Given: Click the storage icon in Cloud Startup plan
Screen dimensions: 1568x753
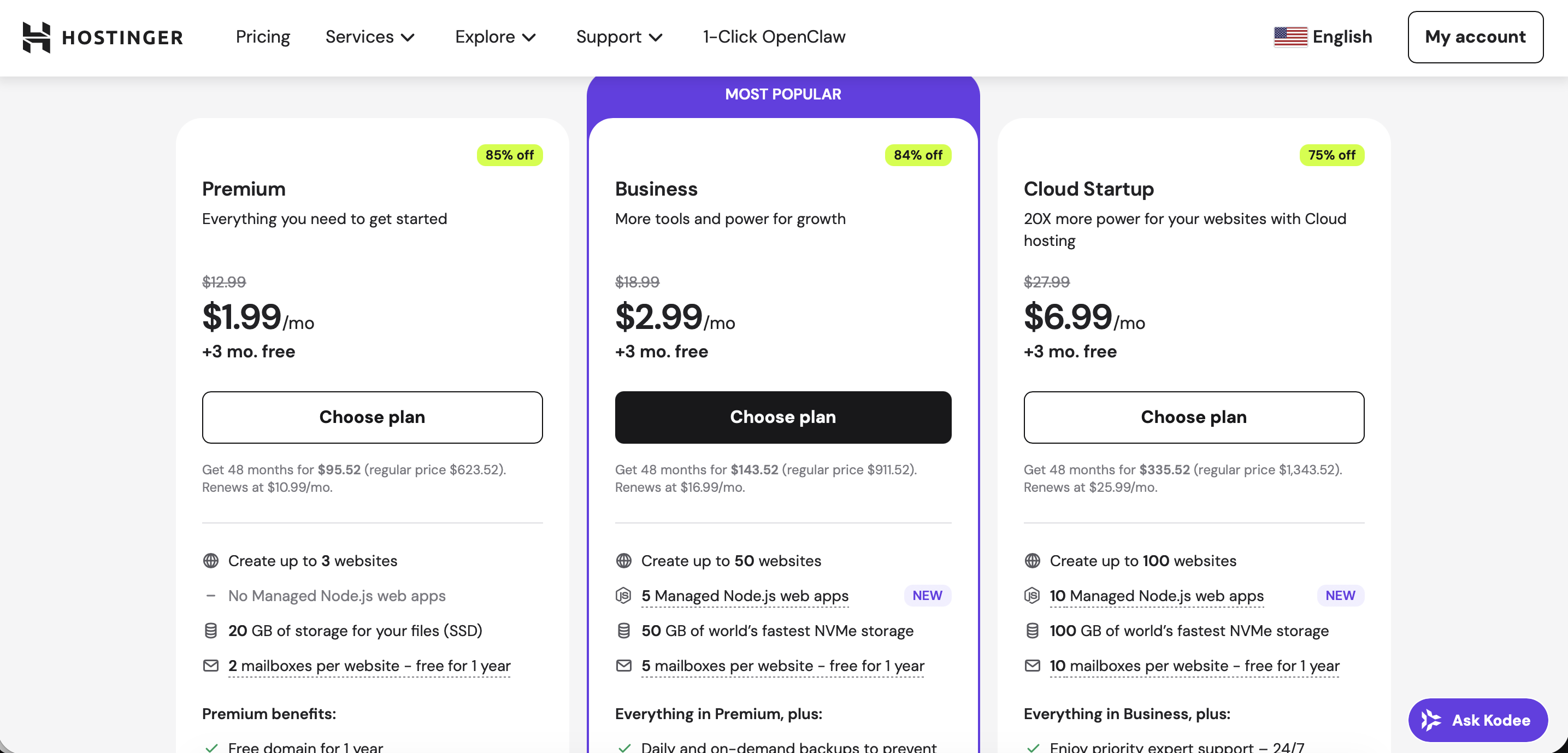Looking at the screenshot, I should [x=1031, y=631].
